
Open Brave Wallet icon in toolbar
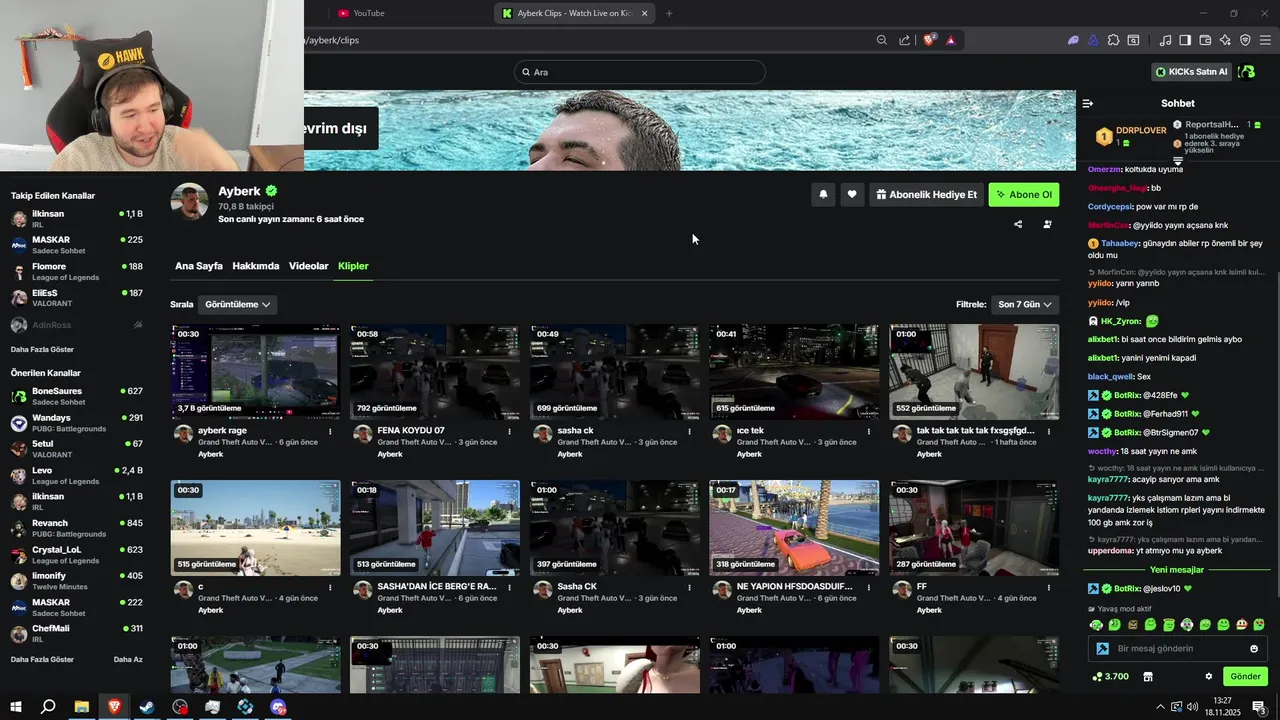pos(1205,40)
